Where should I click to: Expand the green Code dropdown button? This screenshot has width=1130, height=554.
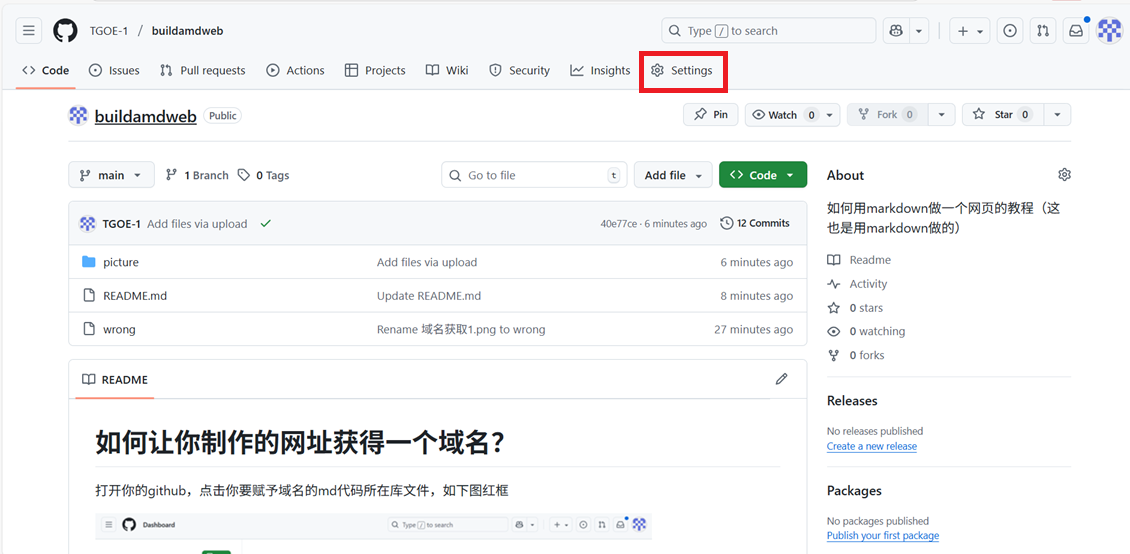(763, 175)
